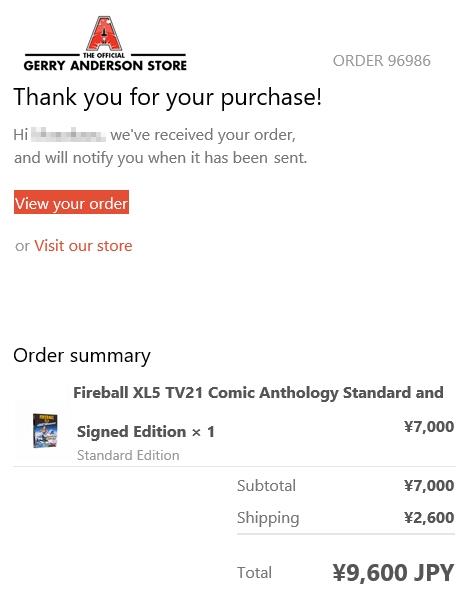This screenshot has width=464, height=598.
Task: Click the Total label
Action: pos(254,572)
